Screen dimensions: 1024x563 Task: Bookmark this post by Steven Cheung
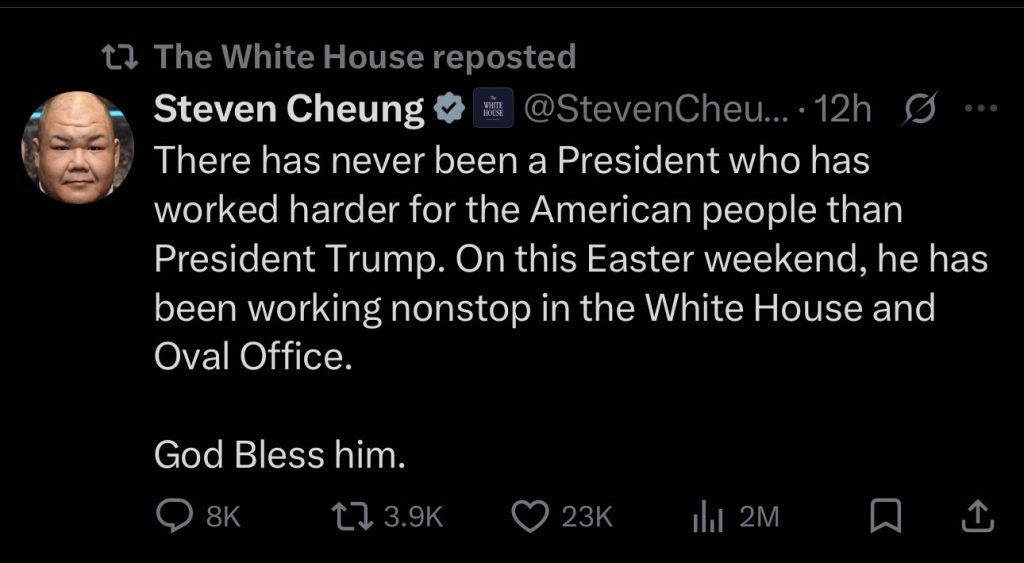tap(883, 516)
